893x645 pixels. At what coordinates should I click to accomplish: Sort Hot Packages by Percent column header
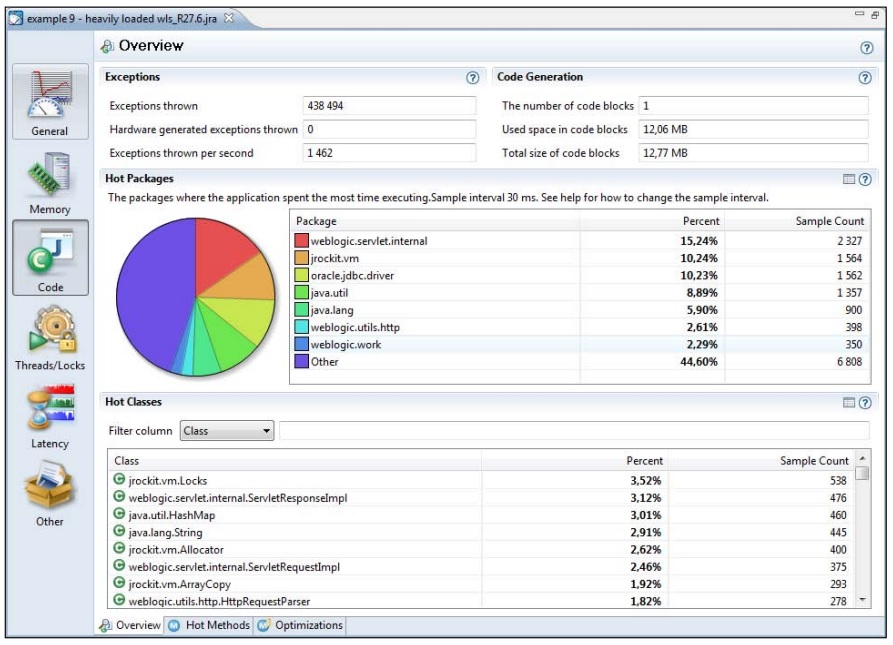[x=700, y=221]
